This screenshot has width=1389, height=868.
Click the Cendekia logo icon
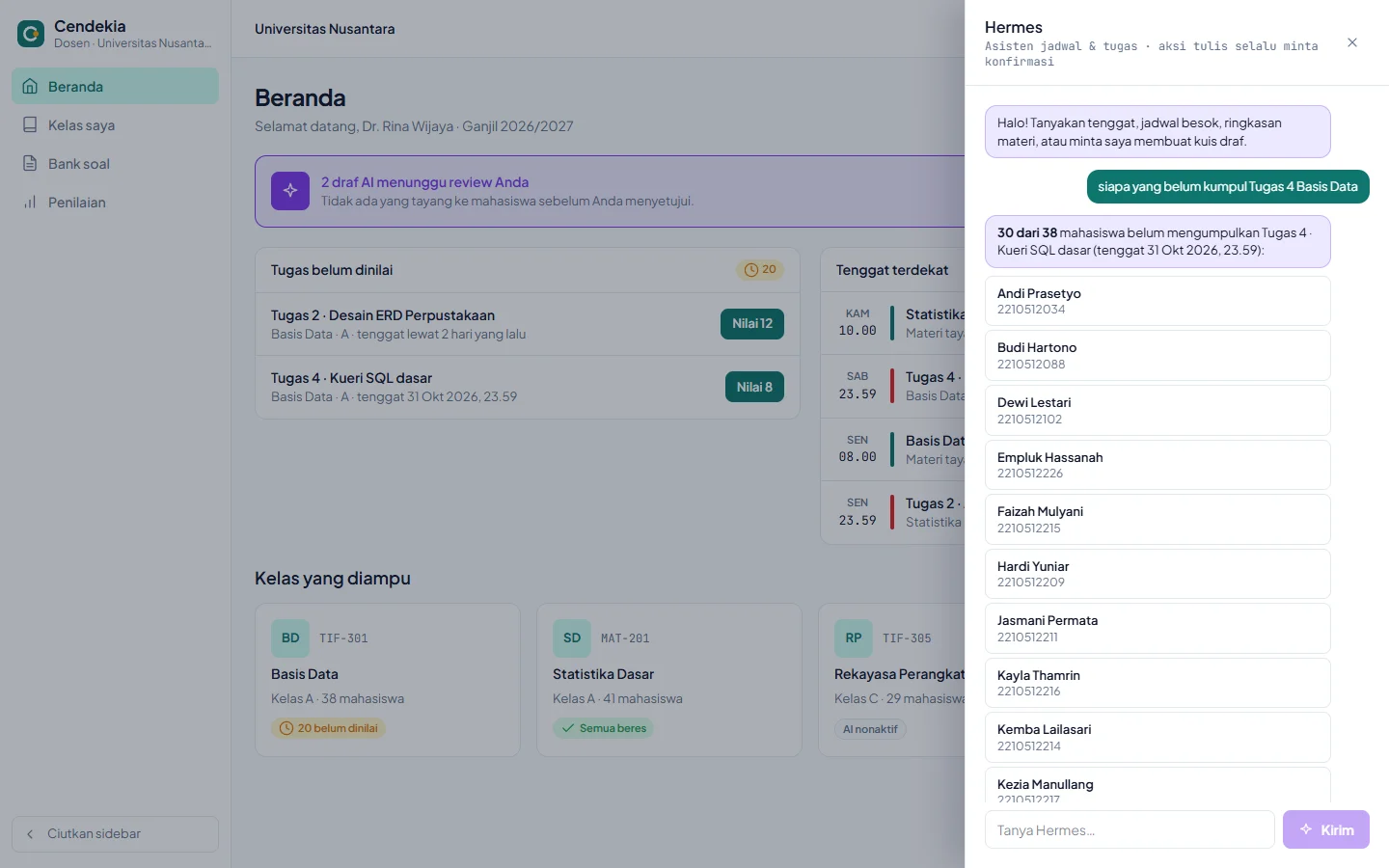click(31, 34)
